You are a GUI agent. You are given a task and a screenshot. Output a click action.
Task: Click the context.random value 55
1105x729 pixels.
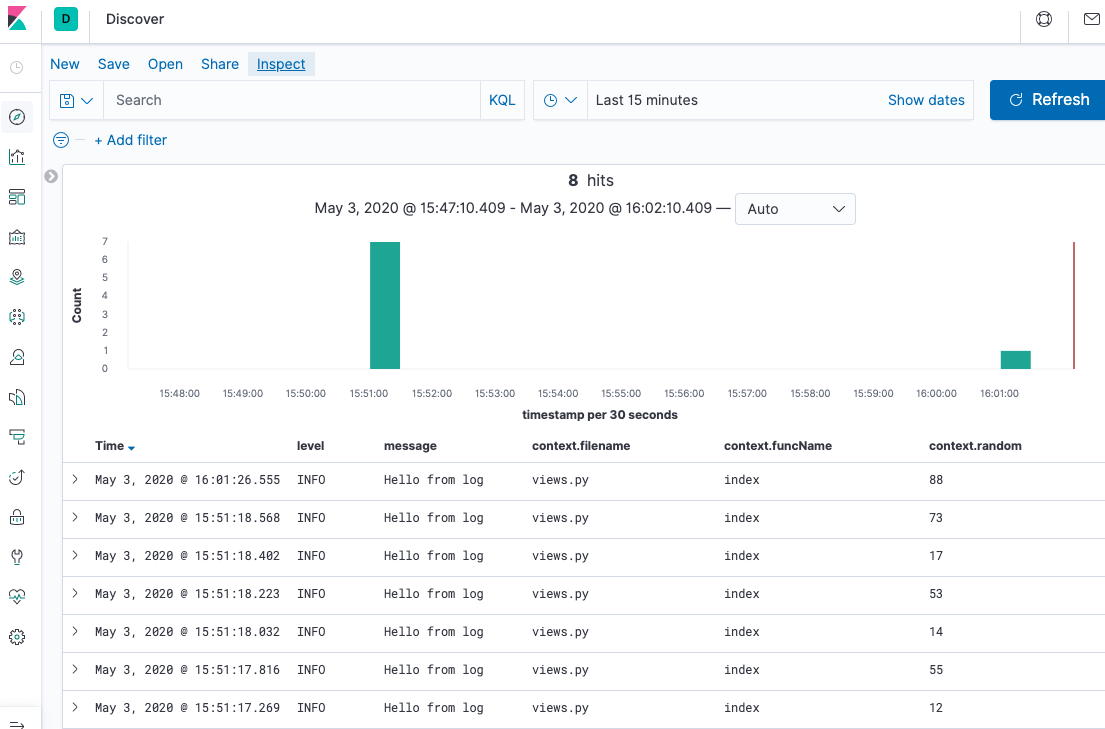coord(936,670)
